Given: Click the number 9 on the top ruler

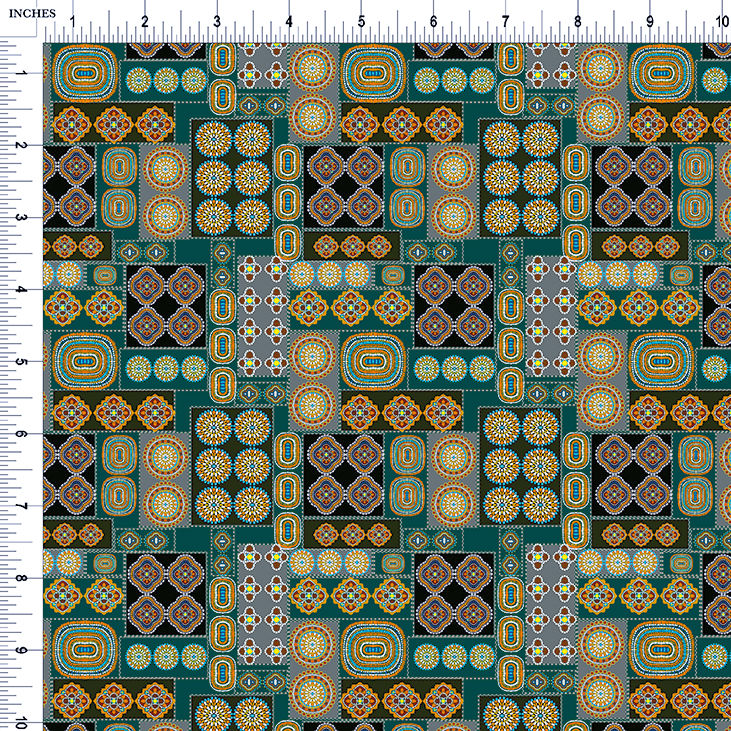Looking at the screenshot, I should (650, 21).
